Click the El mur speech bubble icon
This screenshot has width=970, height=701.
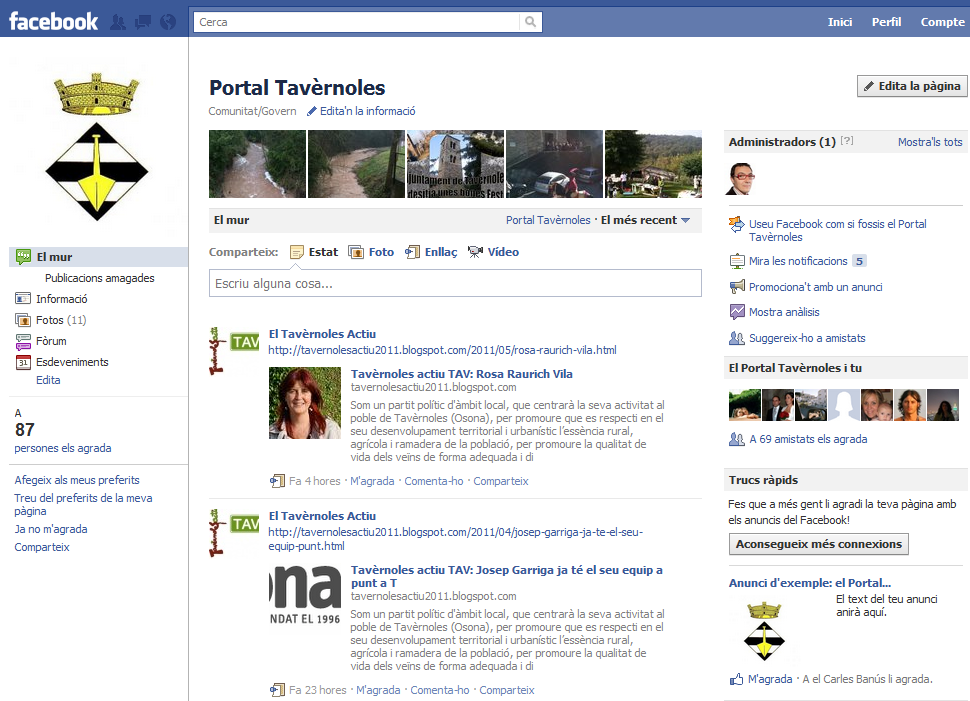point(23,256)
